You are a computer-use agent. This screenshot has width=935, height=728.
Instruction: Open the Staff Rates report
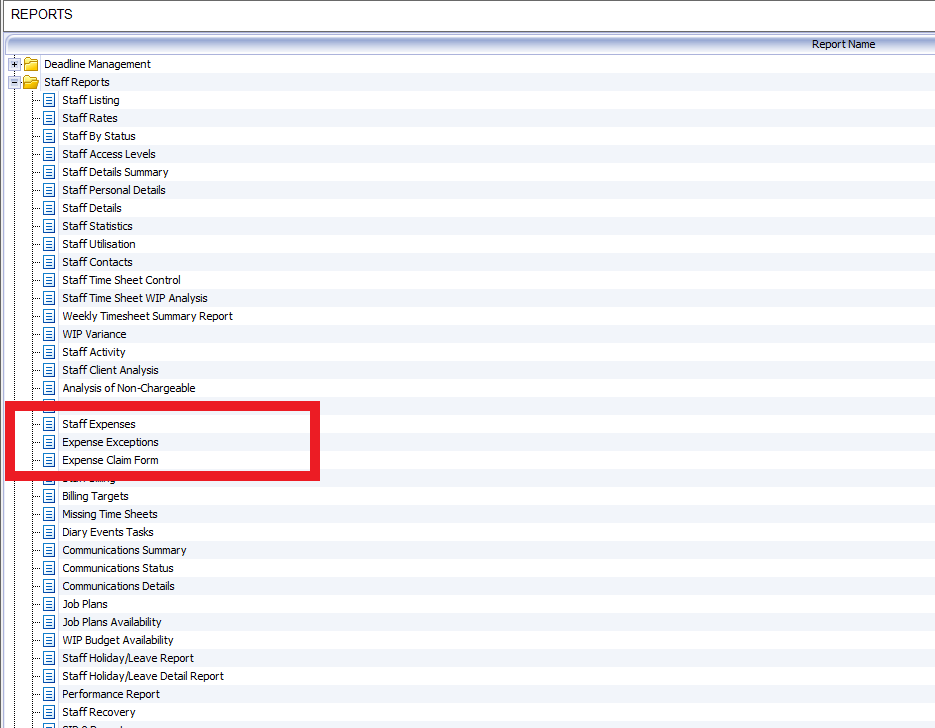tap(90, 118)
